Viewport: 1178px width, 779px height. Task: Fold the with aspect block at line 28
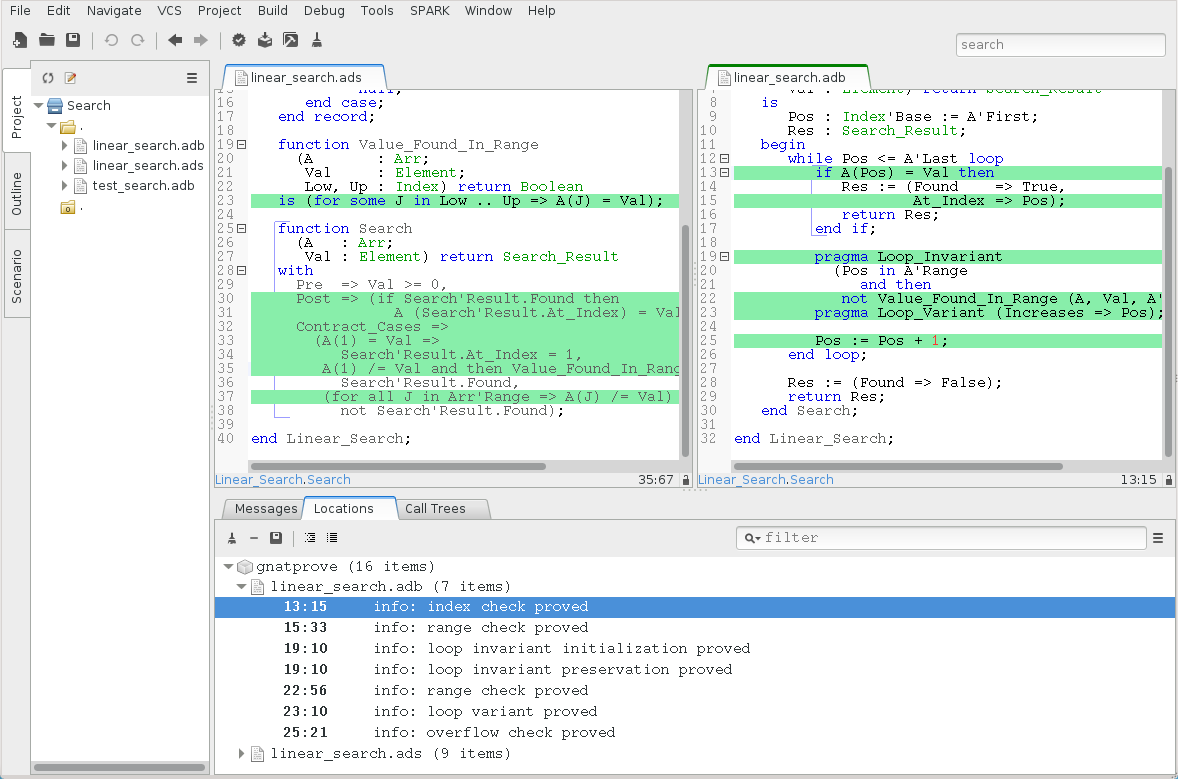click(x=242, y=270)
